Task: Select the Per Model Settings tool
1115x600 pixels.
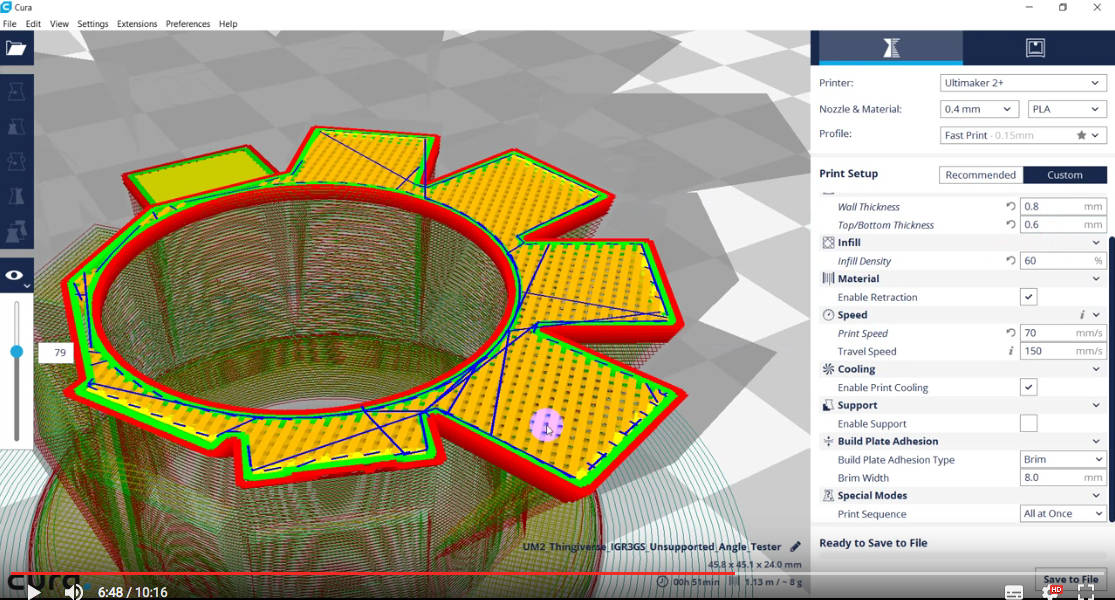Action: point(16,231)
